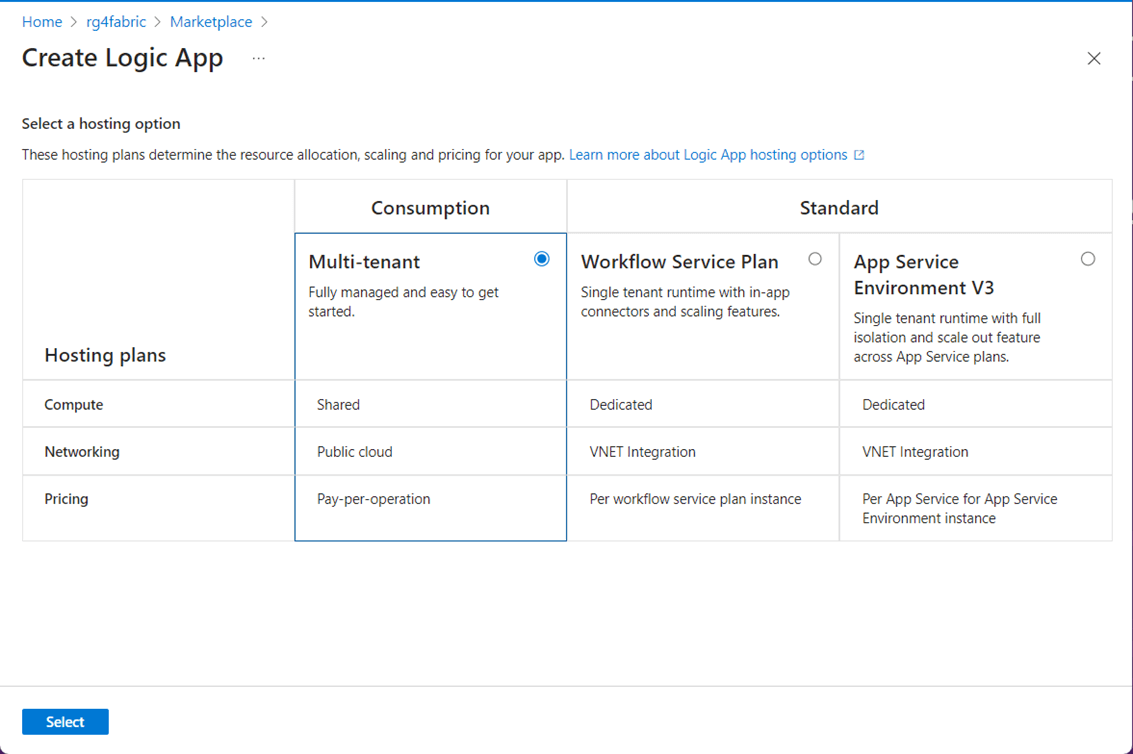The width and height of the screenshot is (1133, 754).
Task: Click the Standard column header
Action: [839, 208]
